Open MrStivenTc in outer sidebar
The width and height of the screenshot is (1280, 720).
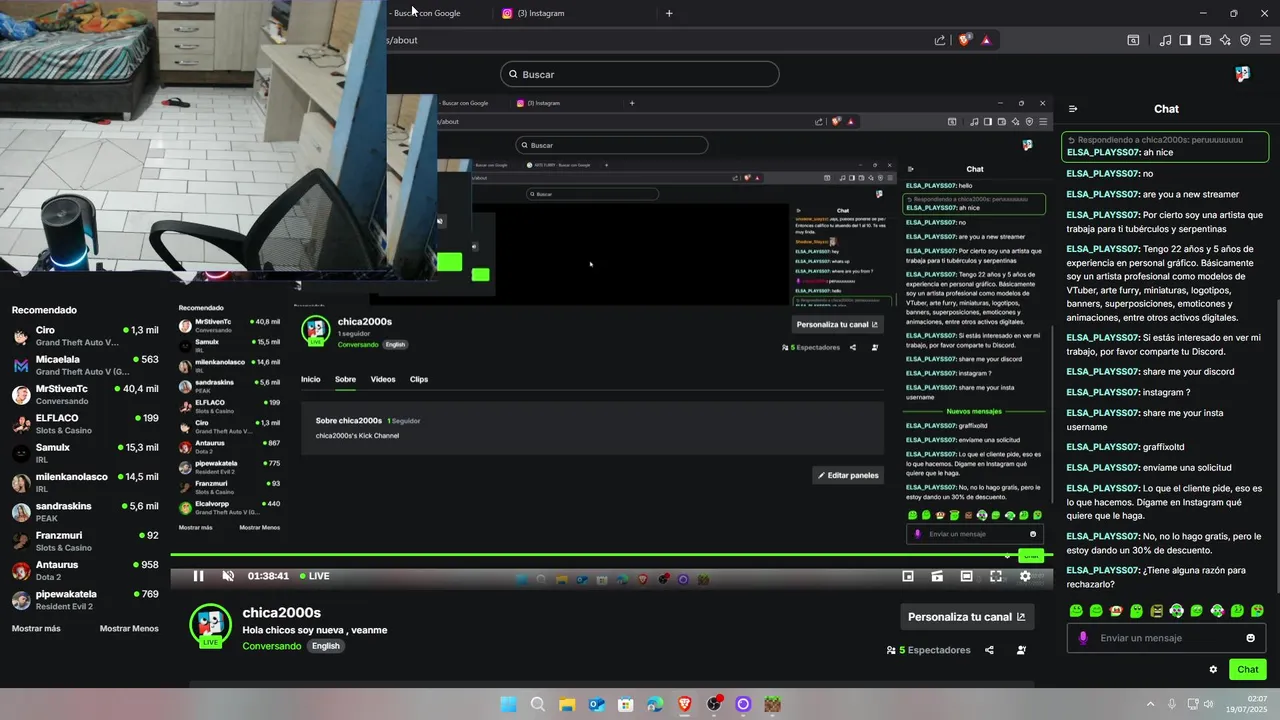(85, 394)
